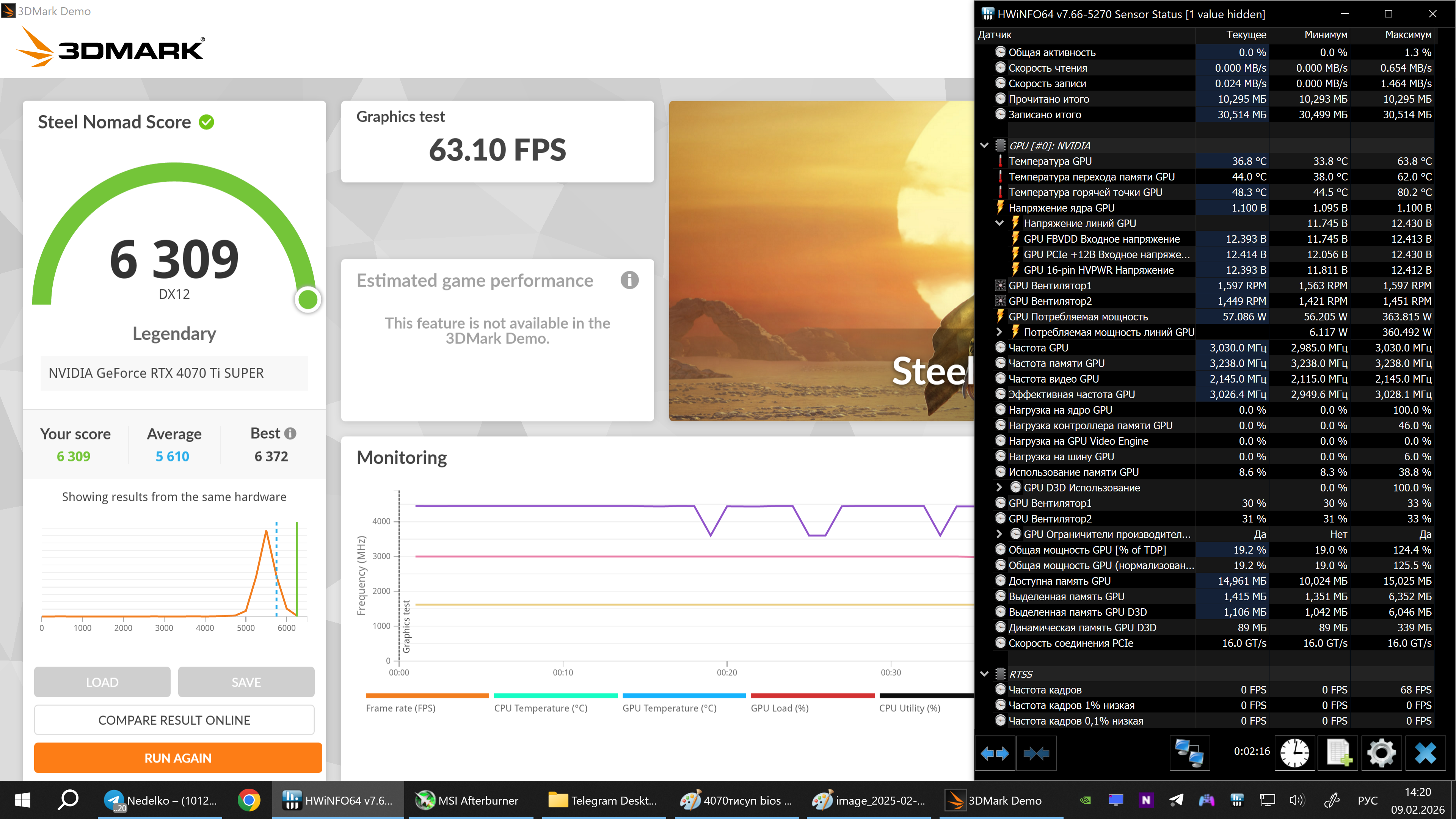Click the blue X close-sensors icon
Viewport: 1456px width, 819px height.
tap(1425, 753)
